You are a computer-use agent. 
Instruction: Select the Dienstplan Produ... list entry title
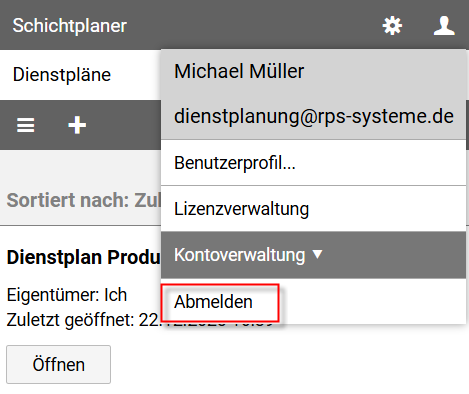point(84,257)
